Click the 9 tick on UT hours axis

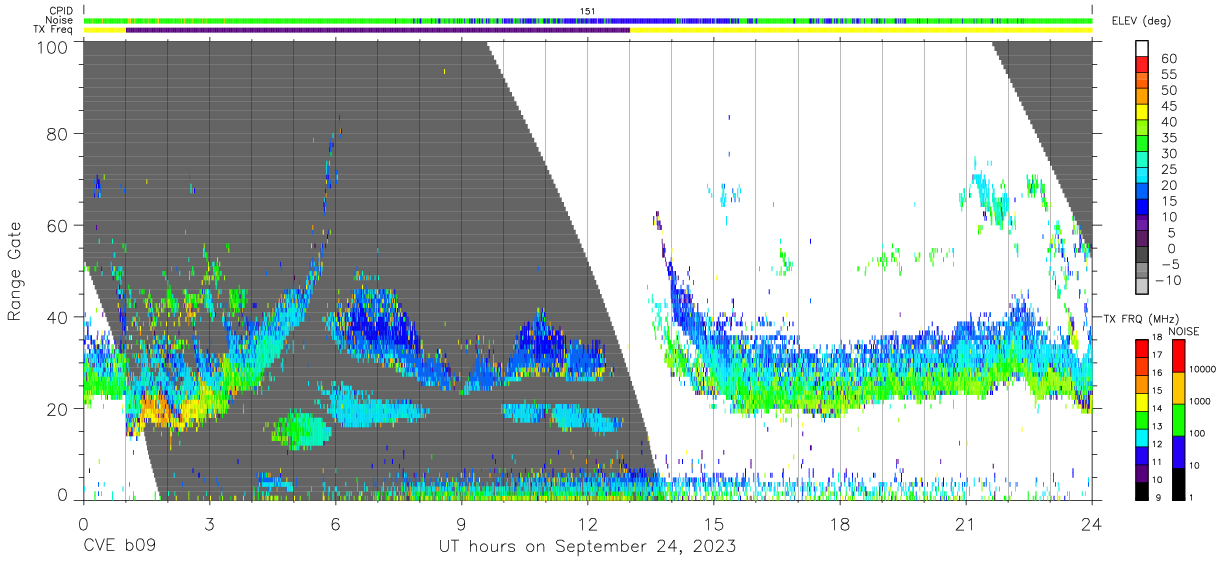(461, 523)
